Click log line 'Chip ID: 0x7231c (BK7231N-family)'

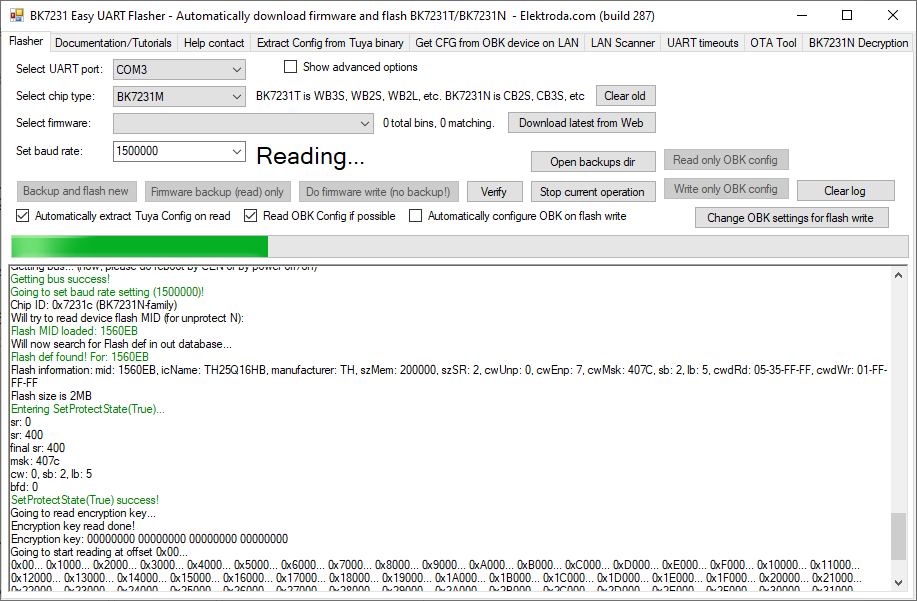94,305
